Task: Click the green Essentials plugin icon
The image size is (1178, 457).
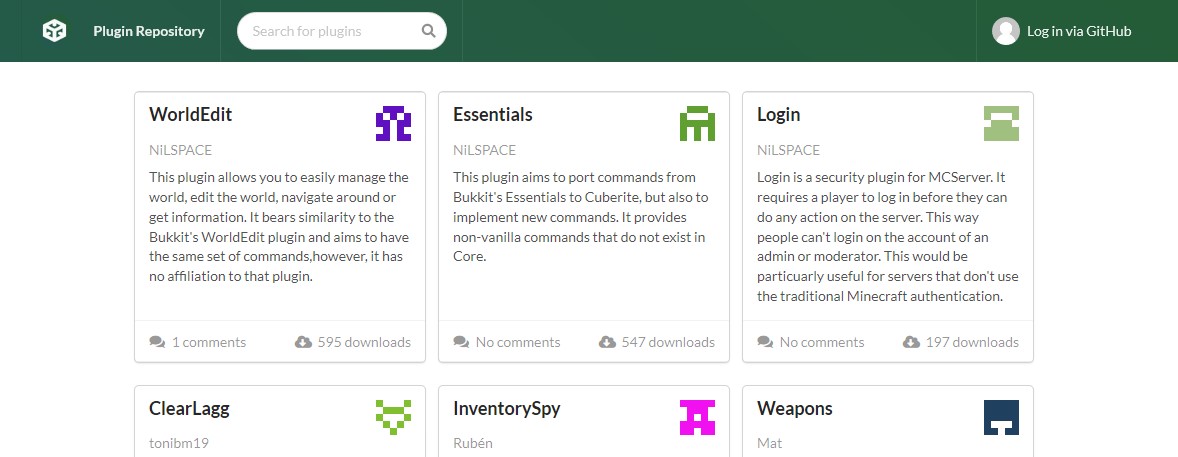Action: pyautogui.click(x=697, y=123)
